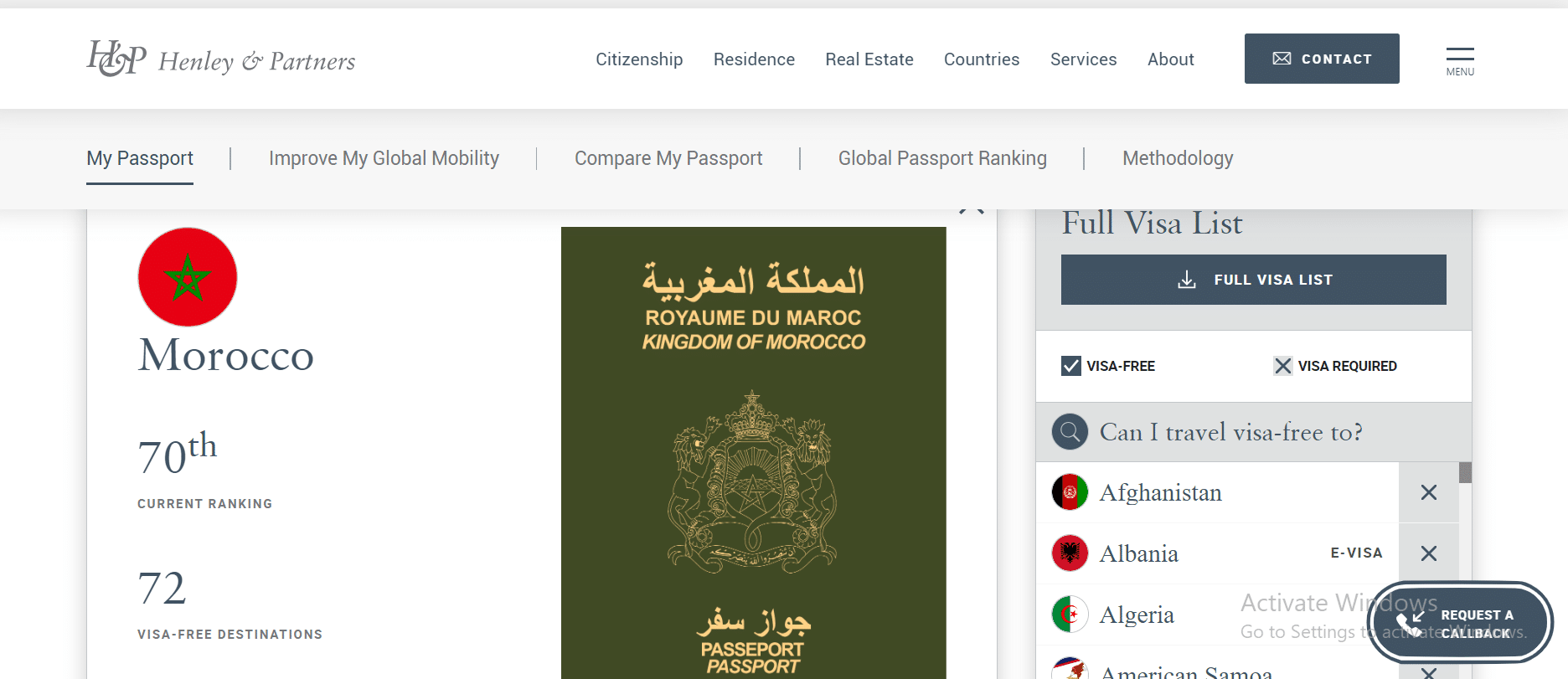Click the 70th current ranking value
The height and width of the screenshot is (679, 1568).
178,454
